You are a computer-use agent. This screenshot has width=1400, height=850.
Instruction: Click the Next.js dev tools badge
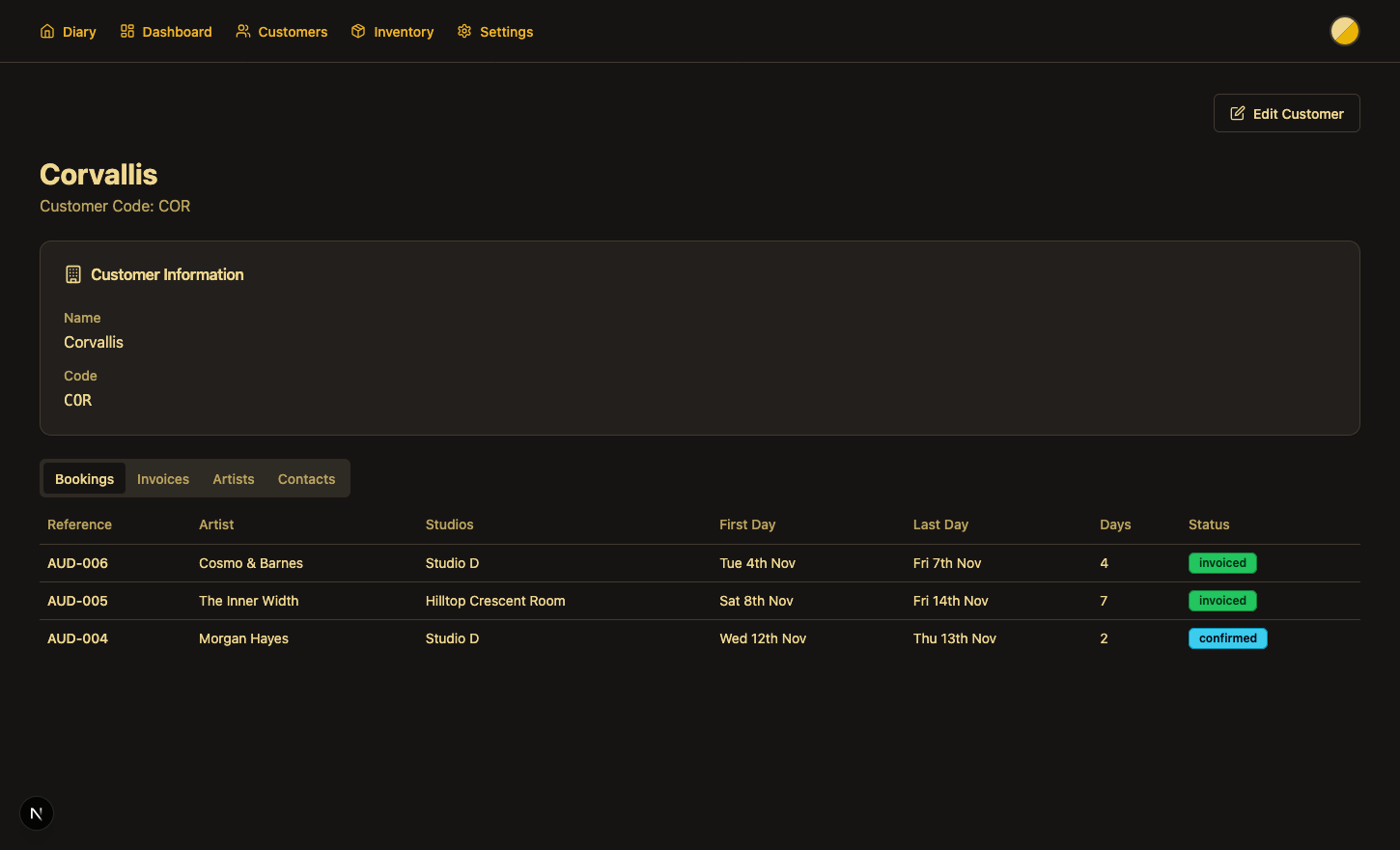[37, 813]
